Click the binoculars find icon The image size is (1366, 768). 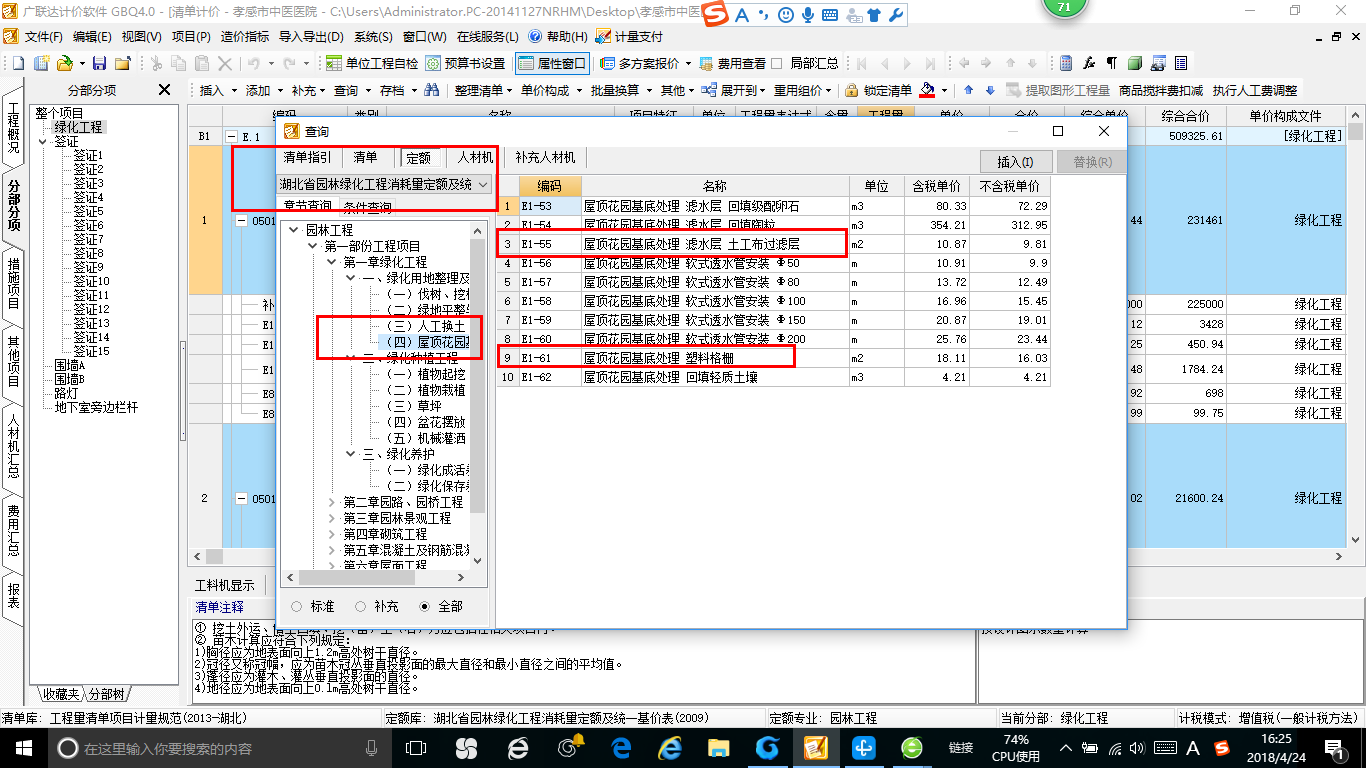[432, 90]
